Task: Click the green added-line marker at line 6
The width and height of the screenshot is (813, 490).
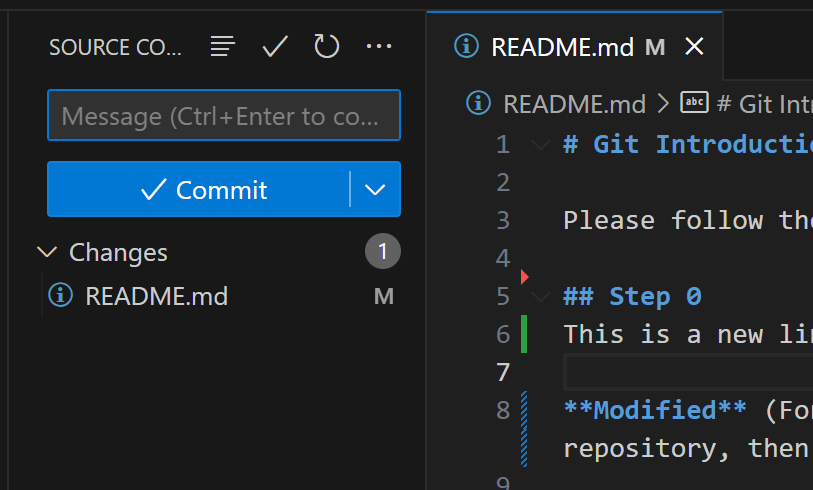Action: tap(524, 334)
